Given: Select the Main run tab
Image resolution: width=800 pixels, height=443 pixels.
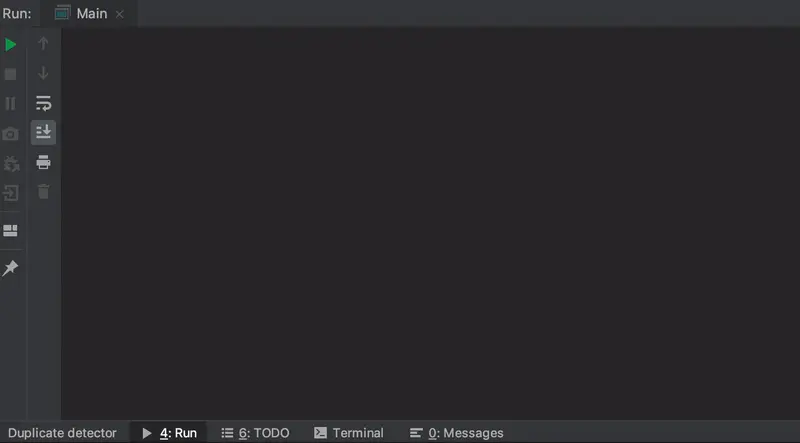Looking at the screenshot, I should (82, 13).
